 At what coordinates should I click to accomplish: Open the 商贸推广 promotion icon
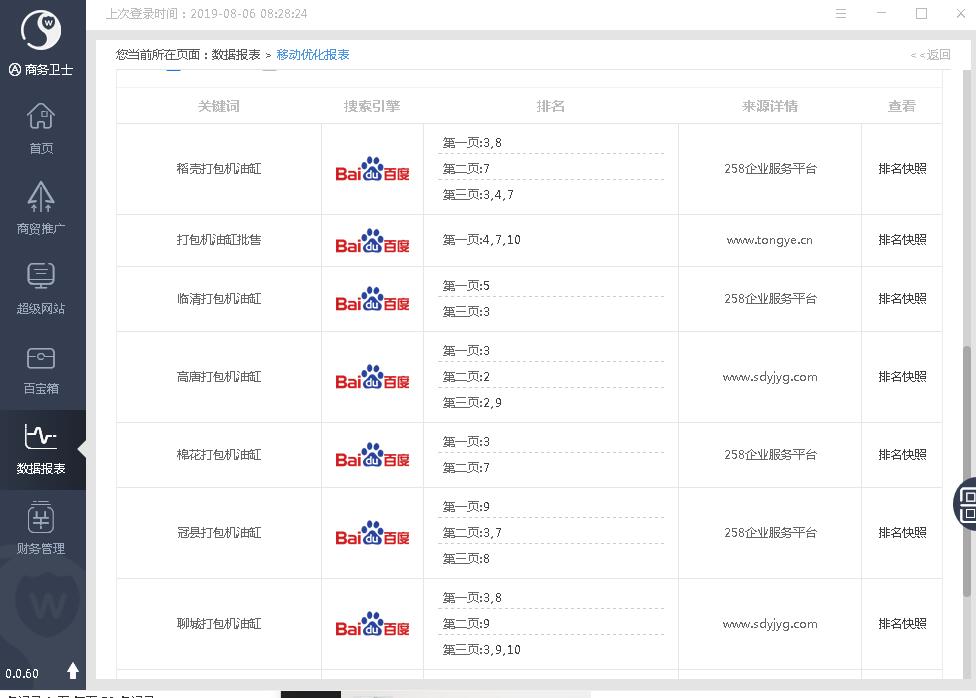(x=41, y=208)
